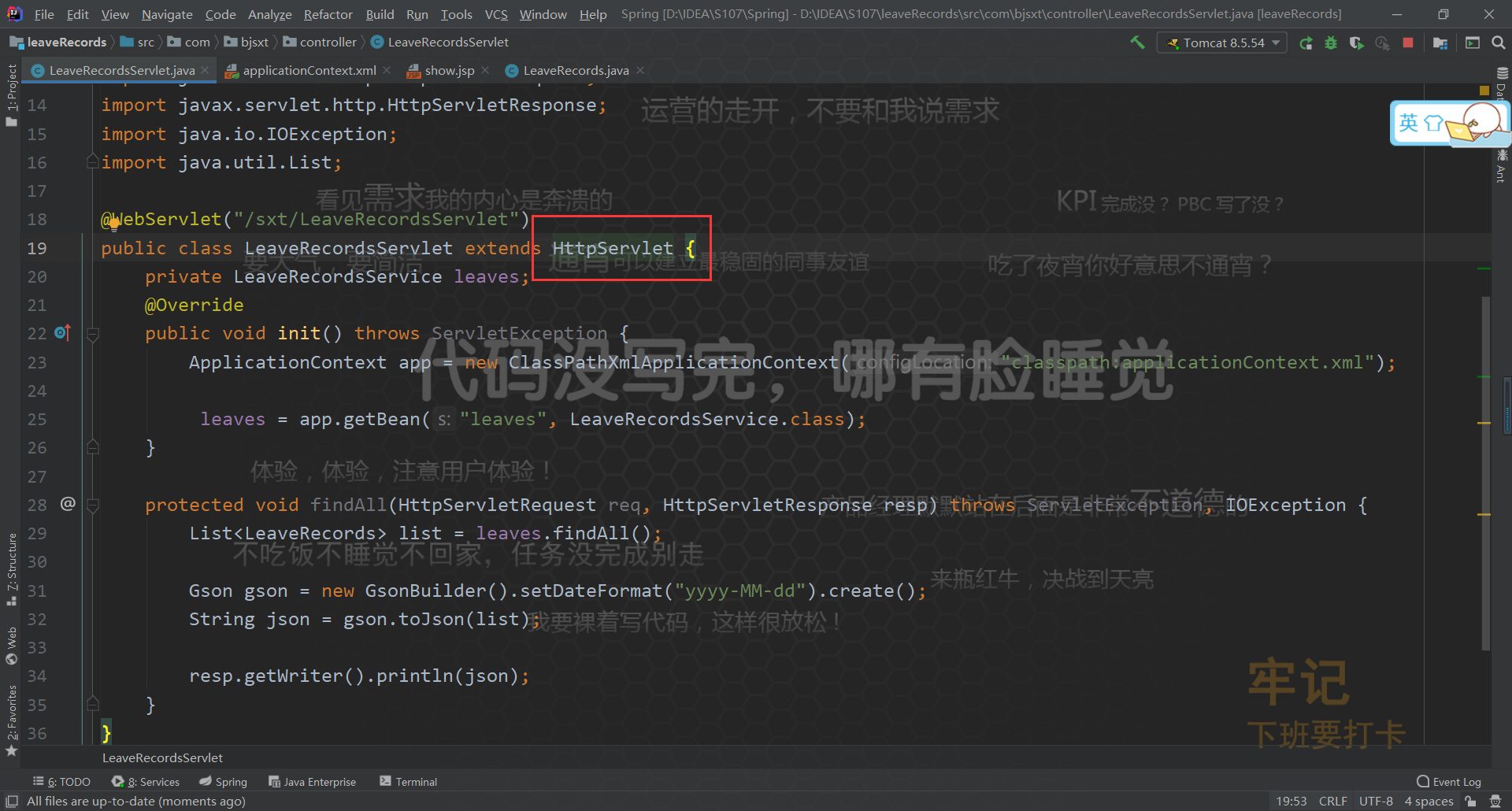Navigate via the controller breadcrumb
The width and height of the screenshot is (1512, 811).
[x=326, y=42]
